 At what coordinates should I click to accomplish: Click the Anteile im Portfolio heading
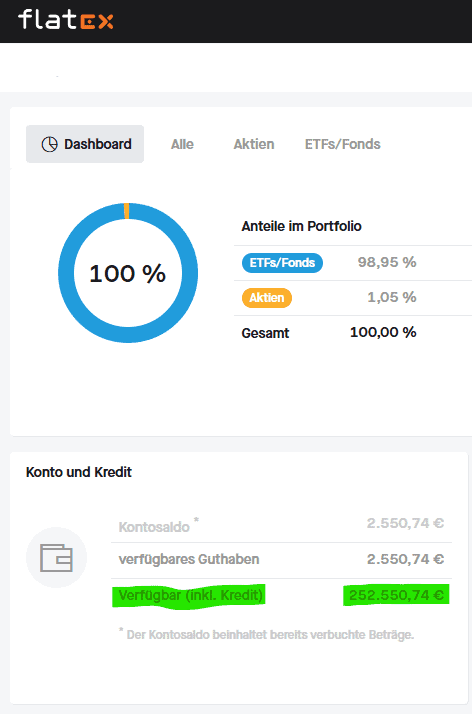(x=301, y=226)
